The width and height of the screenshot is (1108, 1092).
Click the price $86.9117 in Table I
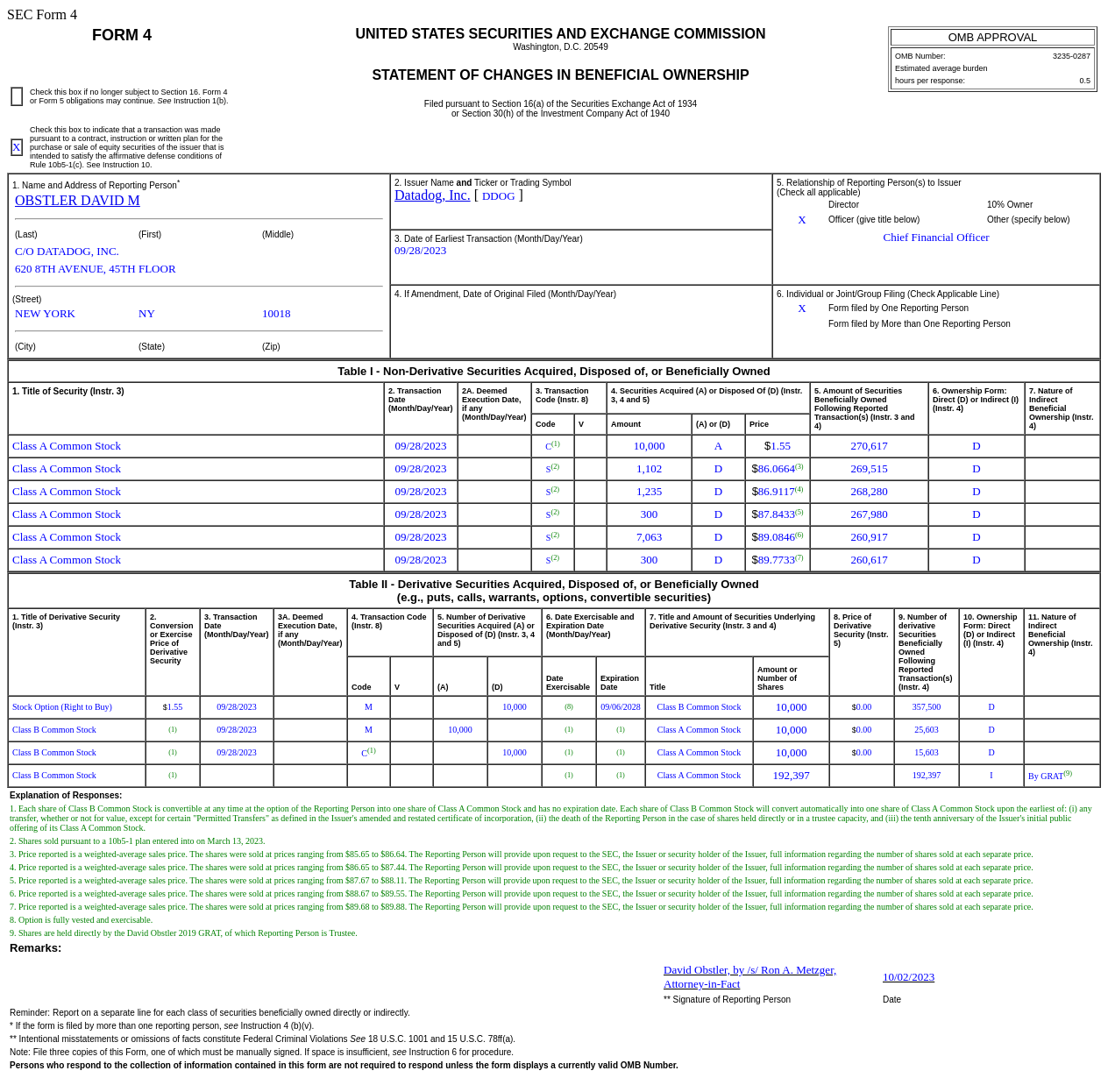(x=778, y=492)
